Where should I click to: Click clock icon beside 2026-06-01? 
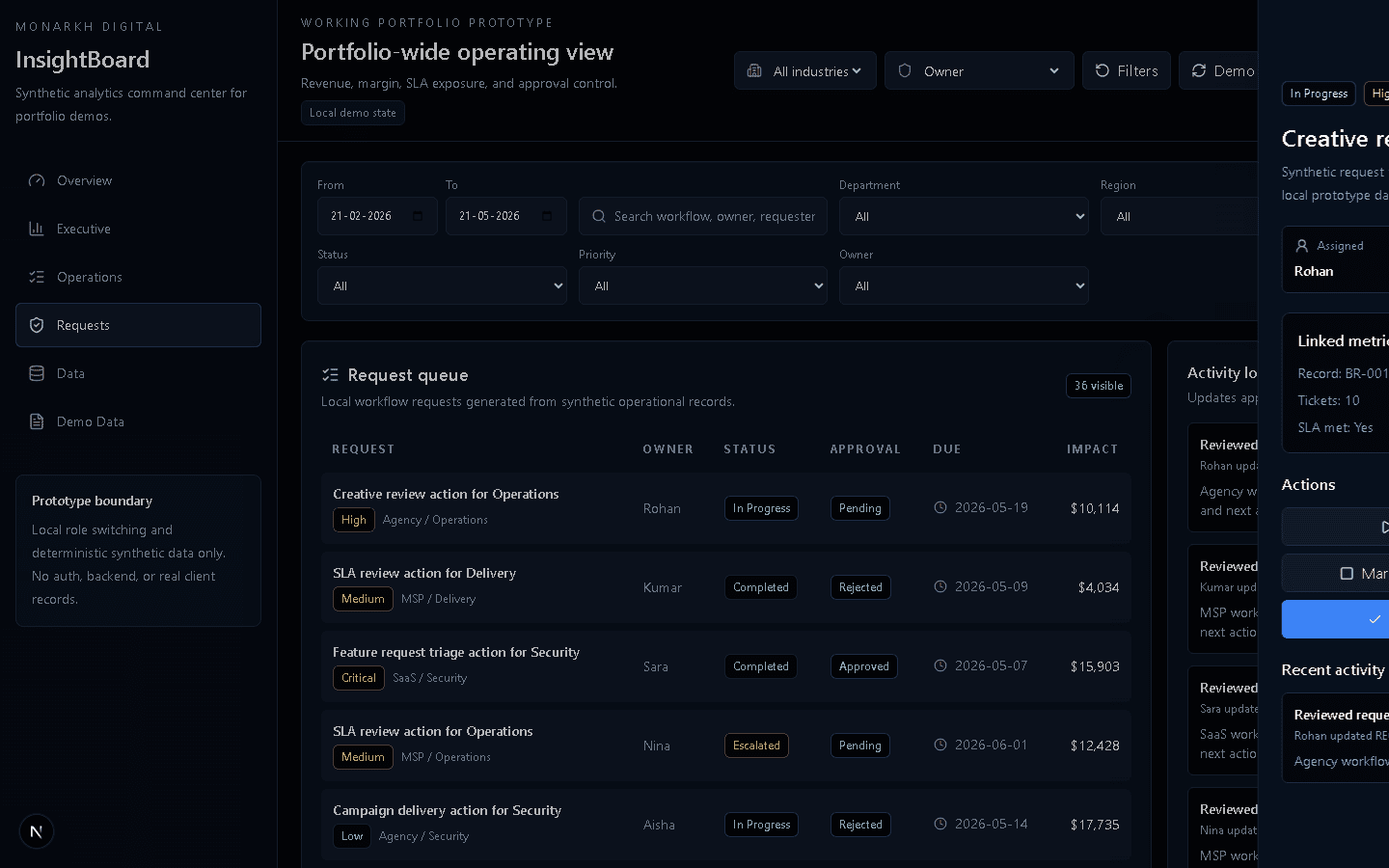pyautogui.click(x=940, y=745)
